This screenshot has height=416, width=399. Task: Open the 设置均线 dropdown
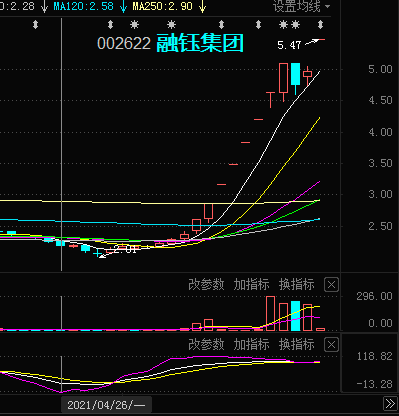pyautogui.click(x=302, y=6)
